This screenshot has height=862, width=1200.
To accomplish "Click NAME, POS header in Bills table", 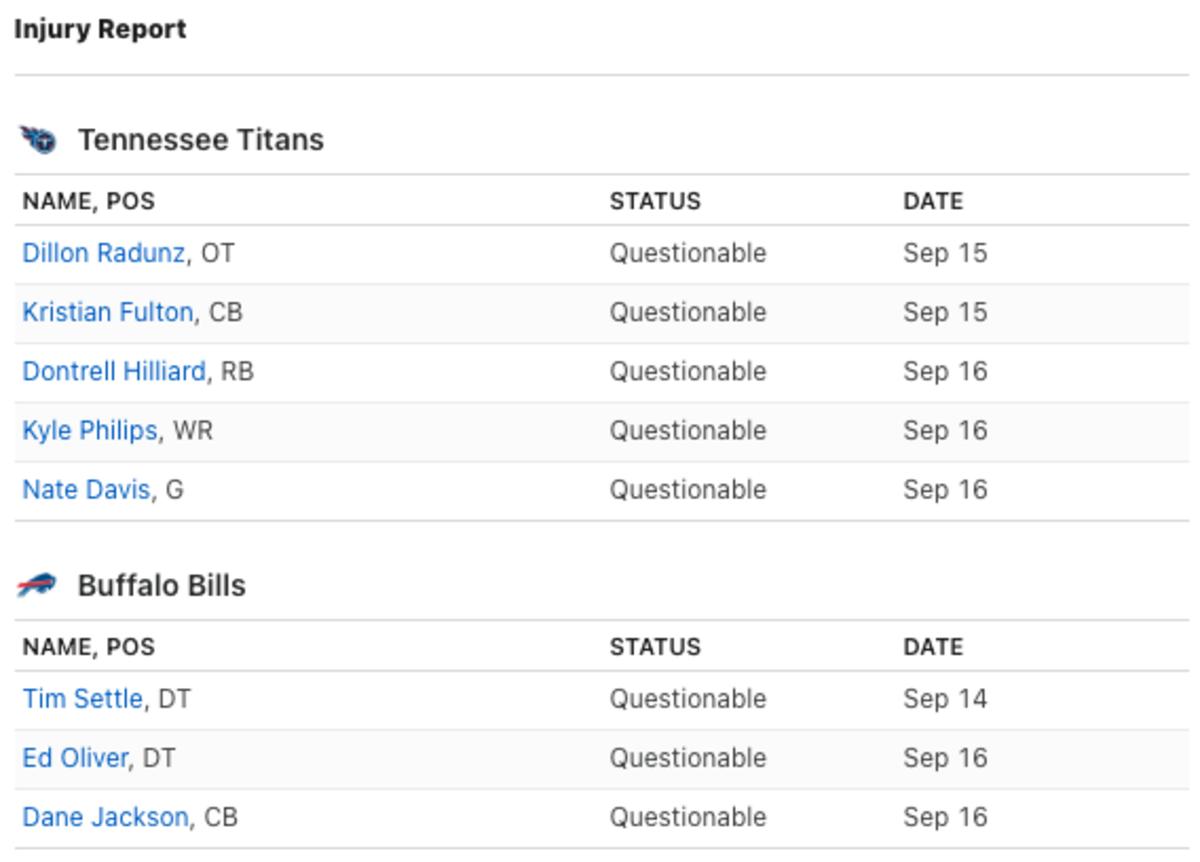I will tap(88, 647).
